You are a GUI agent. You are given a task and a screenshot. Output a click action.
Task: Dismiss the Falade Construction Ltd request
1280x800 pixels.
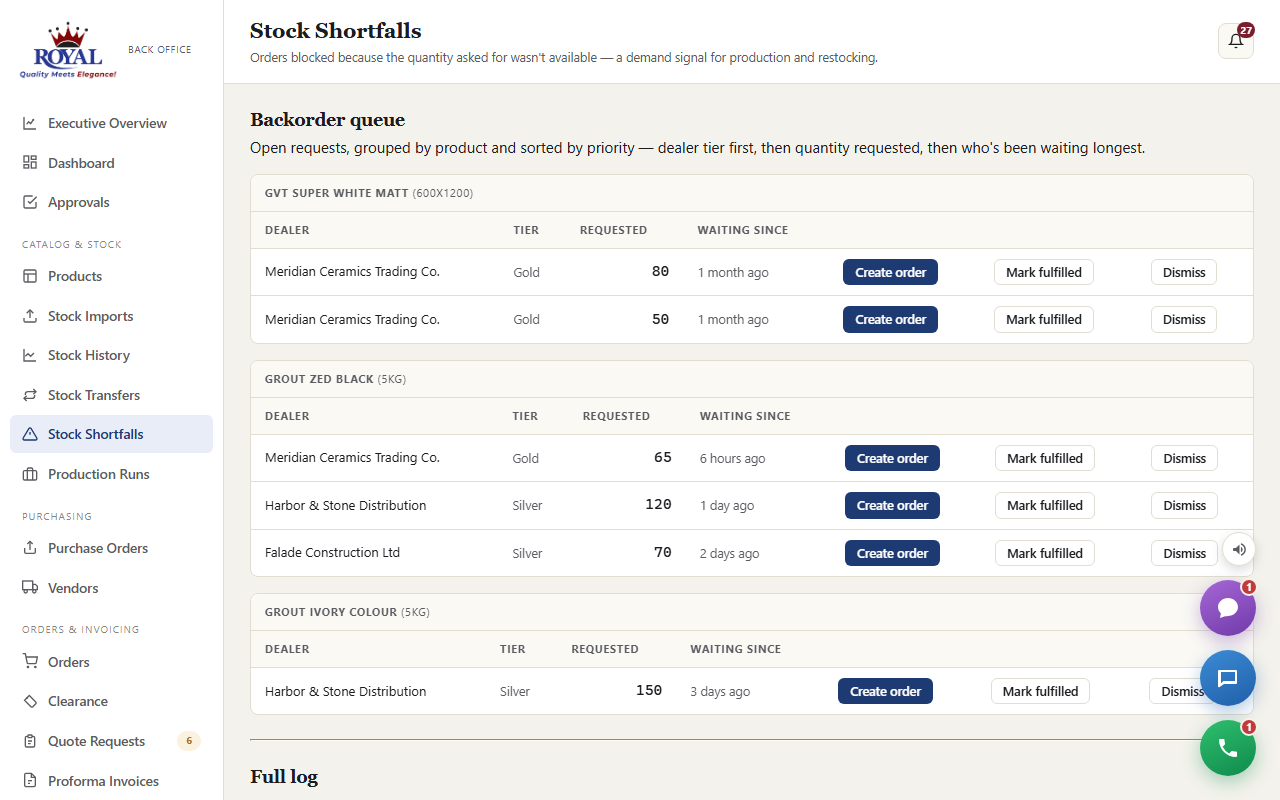point(1185,553)
